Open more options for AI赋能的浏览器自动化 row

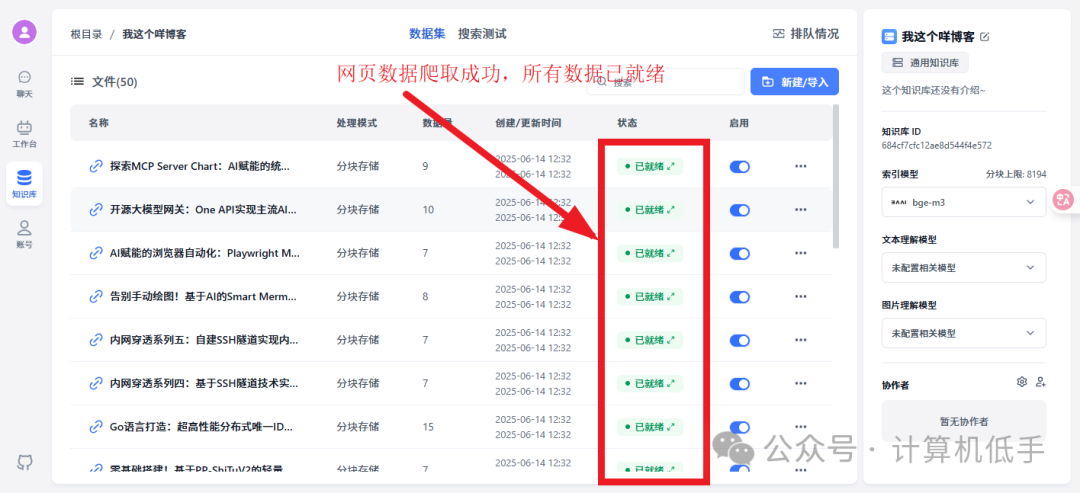(800, 253)
